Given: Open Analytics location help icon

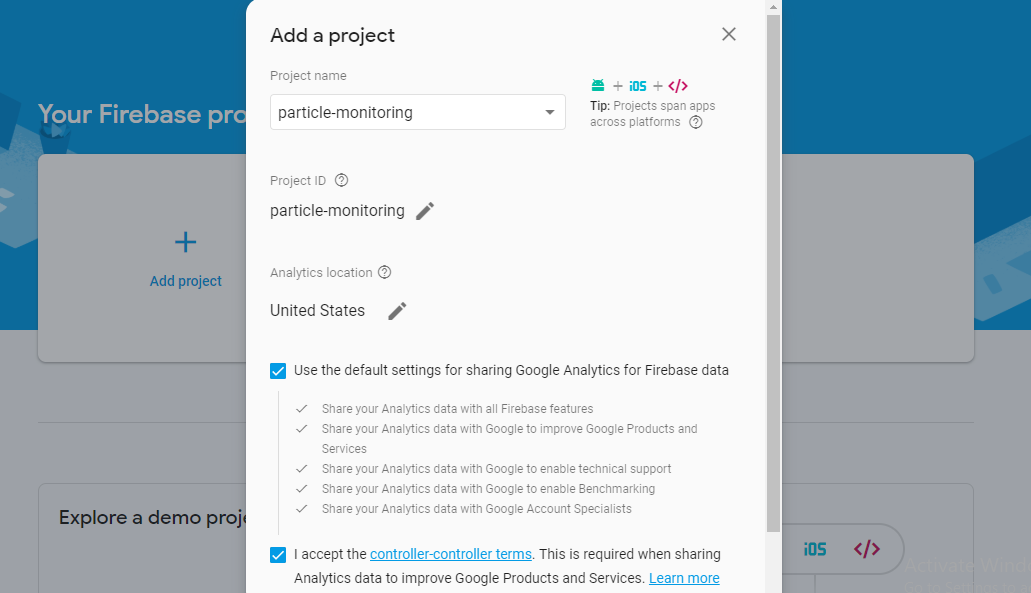Looking at the screenshot, I should point(385,272).
